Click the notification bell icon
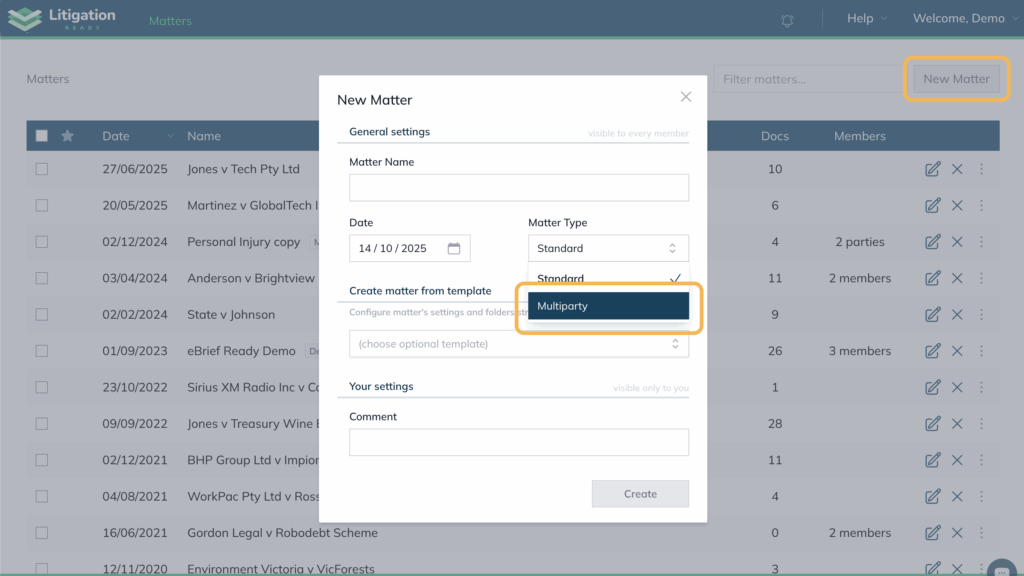 (788, 20)
